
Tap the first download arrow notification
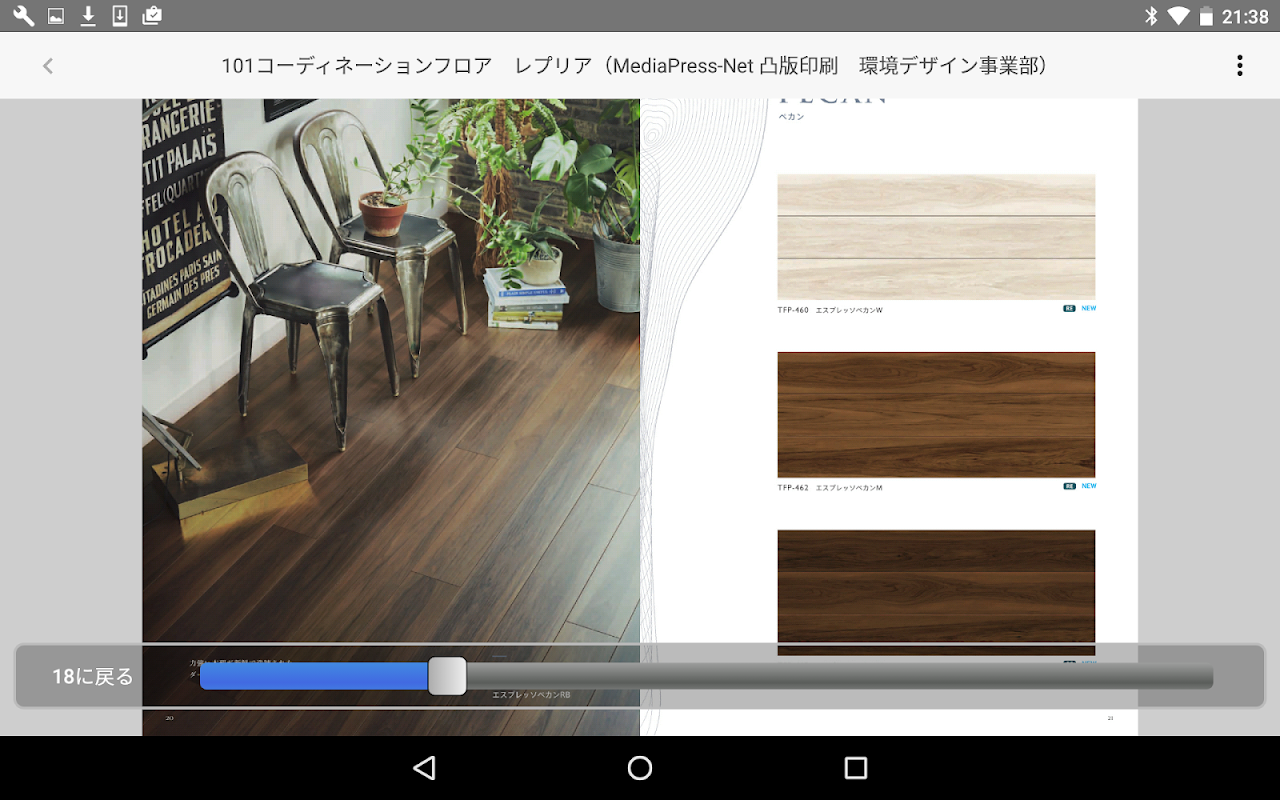[x=88, y=16]
